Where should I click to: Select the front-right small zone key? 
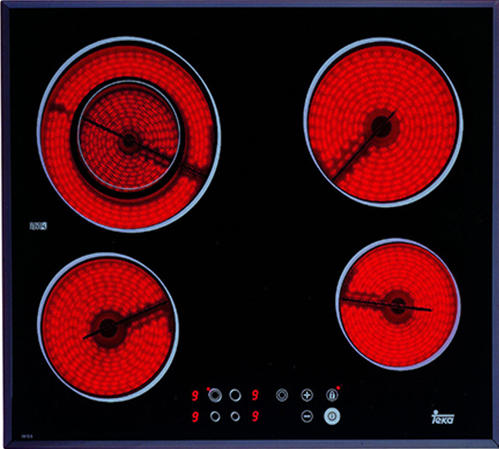pos(235,416)
